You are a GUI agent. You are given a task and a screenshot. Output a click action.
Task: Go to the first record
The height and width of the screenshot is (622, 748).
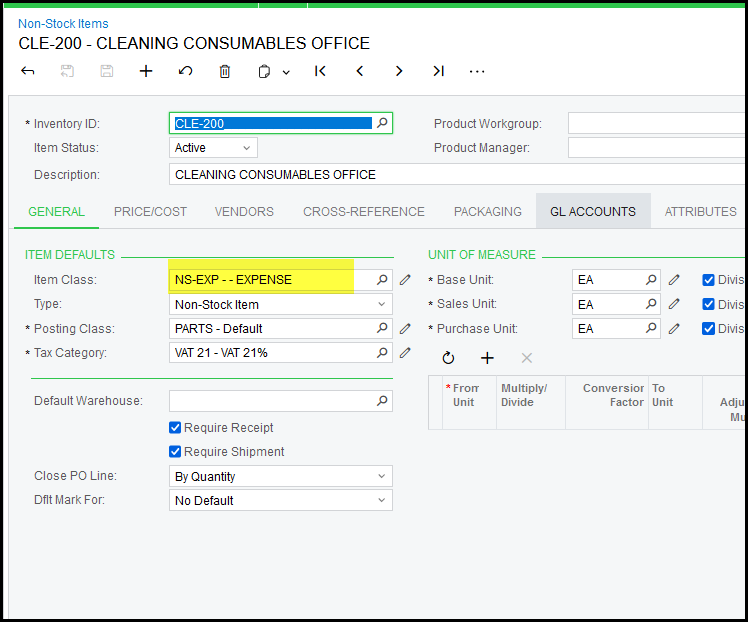320,71
